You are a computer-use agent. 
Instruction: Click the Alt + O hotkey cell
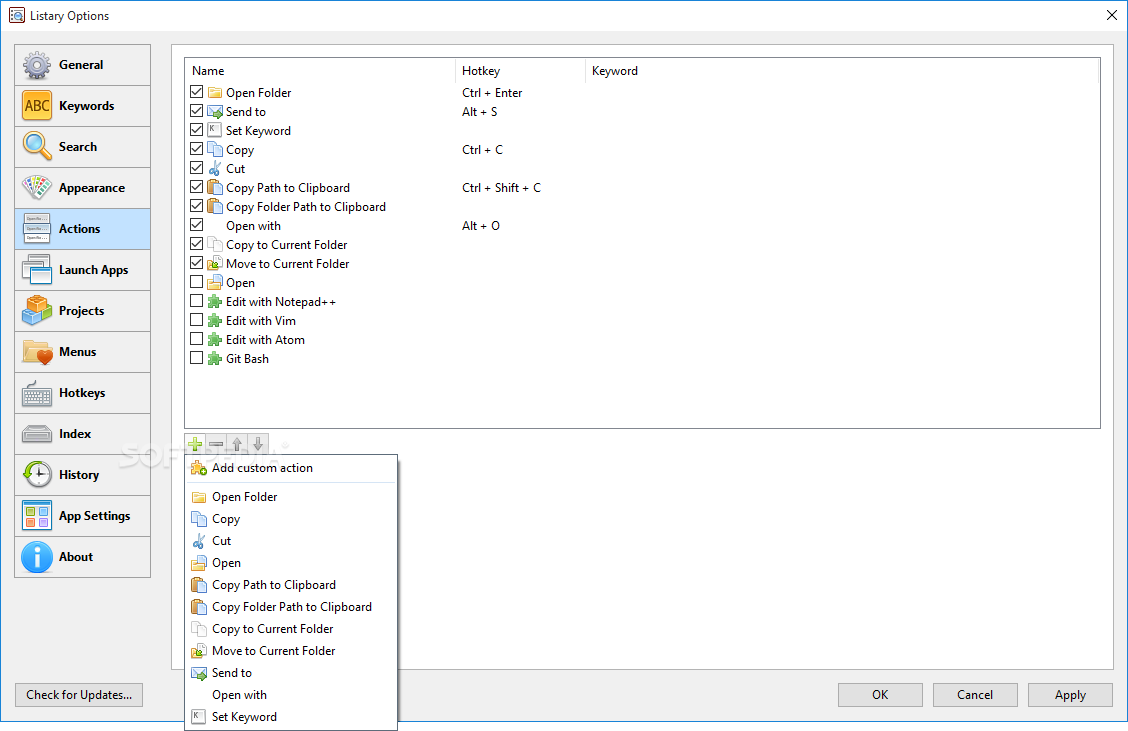[x=481, y=226]
